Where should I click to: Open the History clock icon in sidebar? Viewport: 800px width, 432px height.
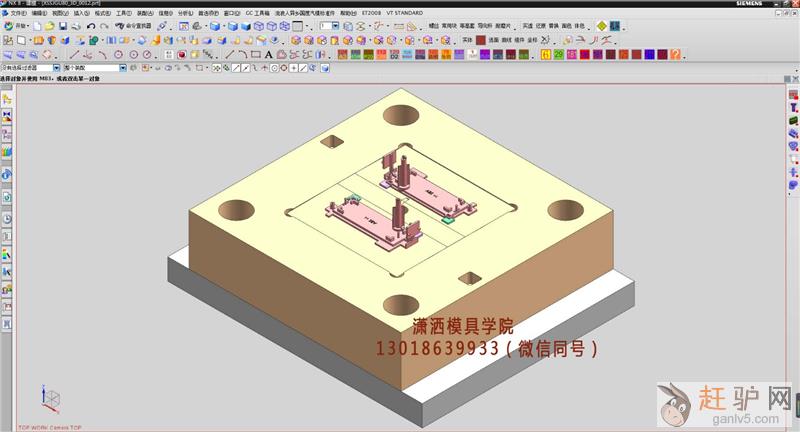click(x=6, y=218)
